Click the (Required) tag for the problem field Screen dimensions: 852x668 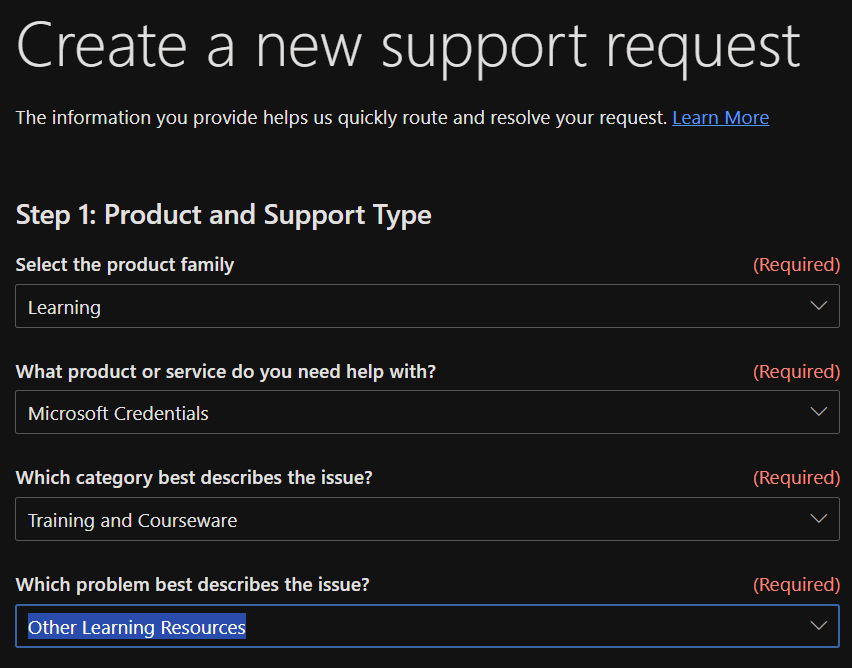(x=796, y=585)
